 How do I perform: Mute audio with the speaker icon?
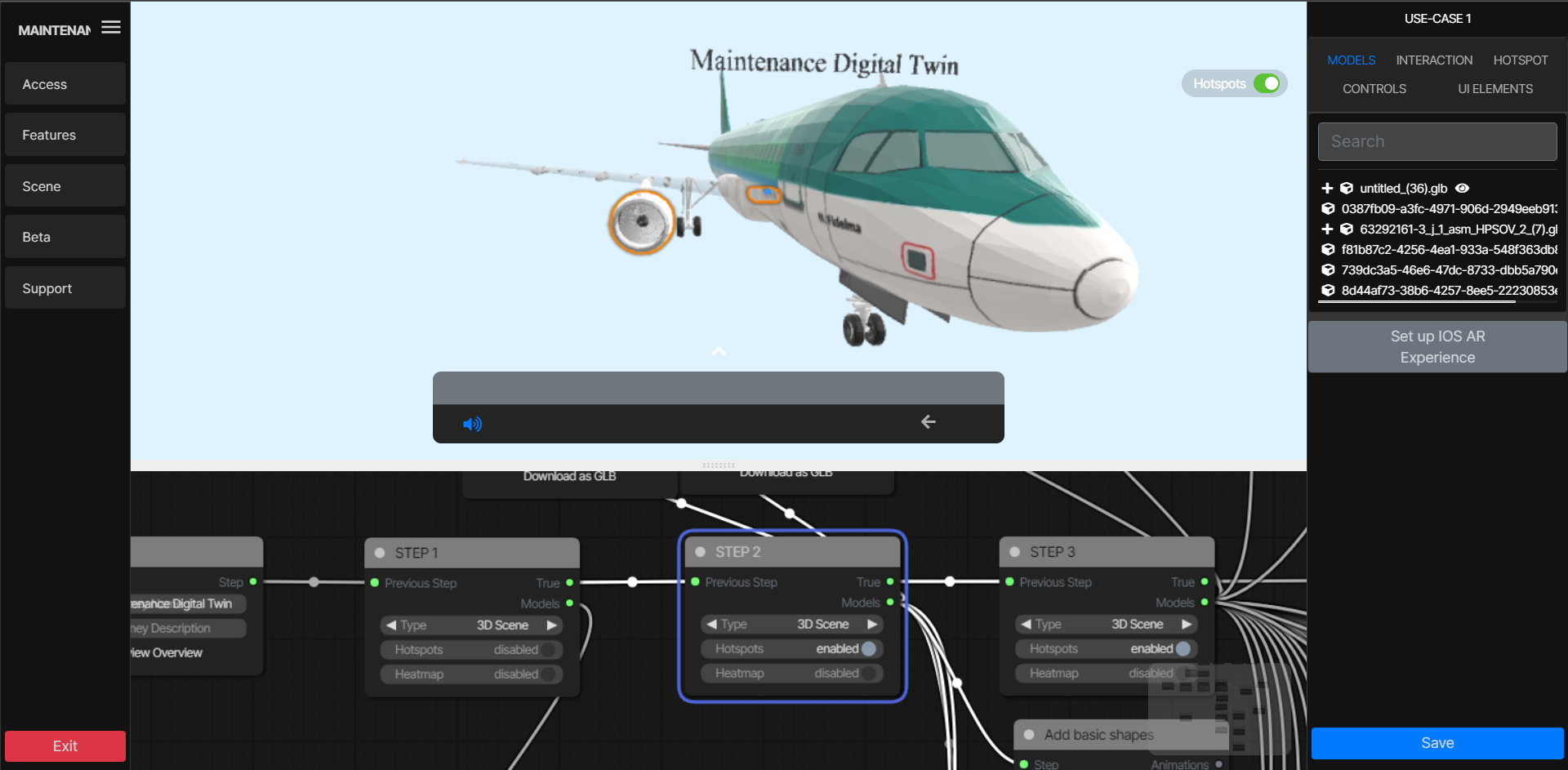pos(472,424)
